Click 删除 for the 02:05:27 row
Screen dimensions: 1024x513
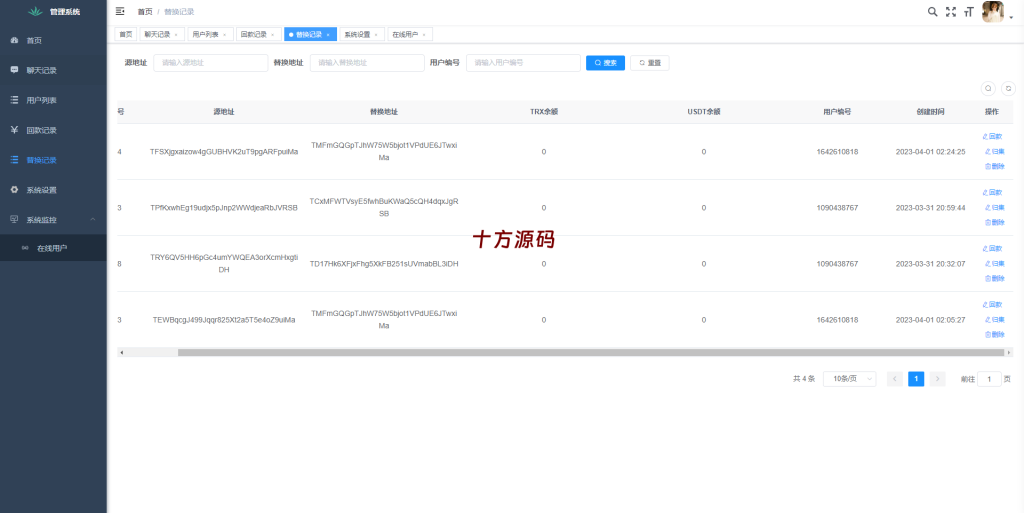click(995, 335)
